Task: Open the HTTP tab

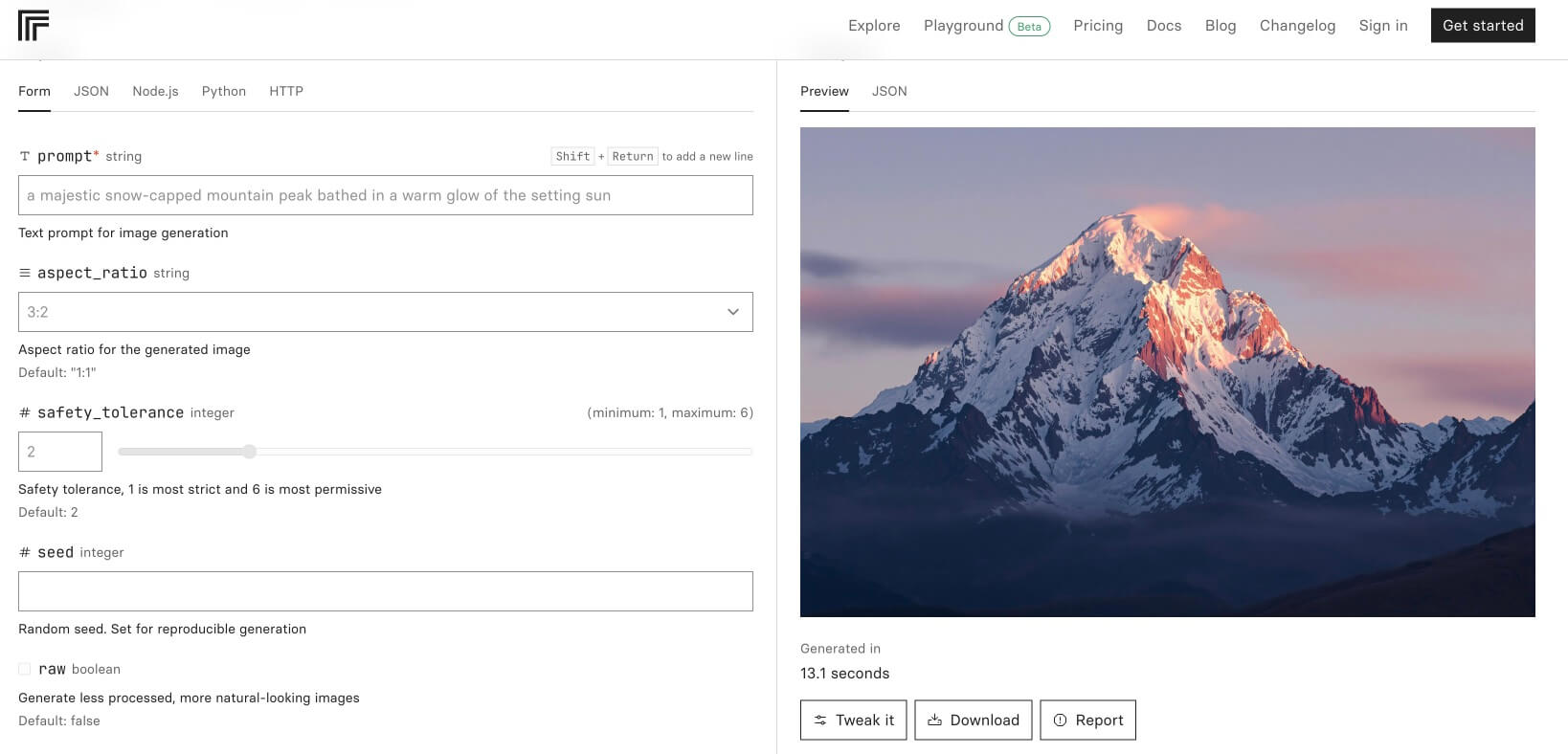Action: click(x=286, y=91)
